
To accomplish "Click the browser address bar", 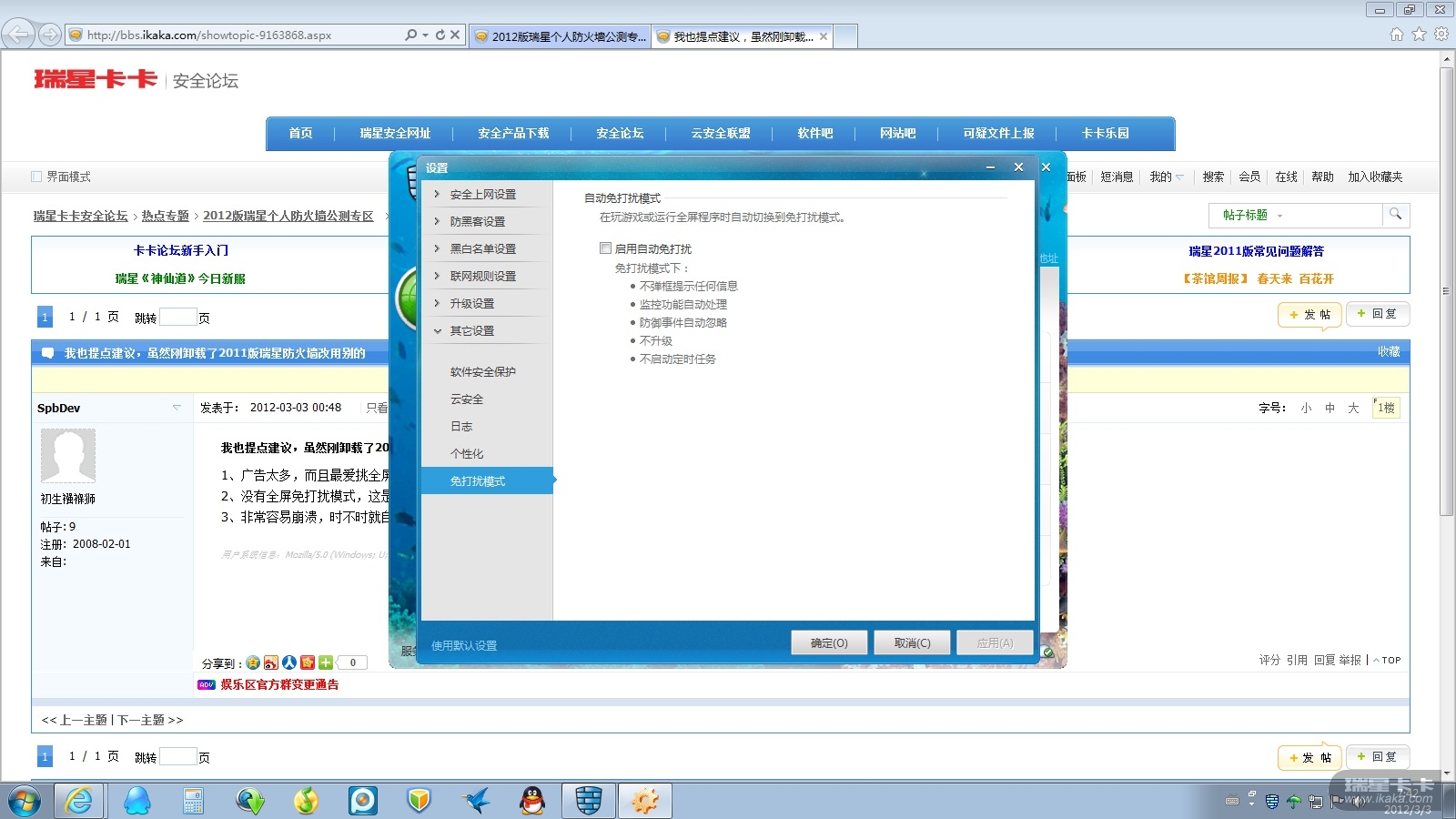I will (243, 35).
